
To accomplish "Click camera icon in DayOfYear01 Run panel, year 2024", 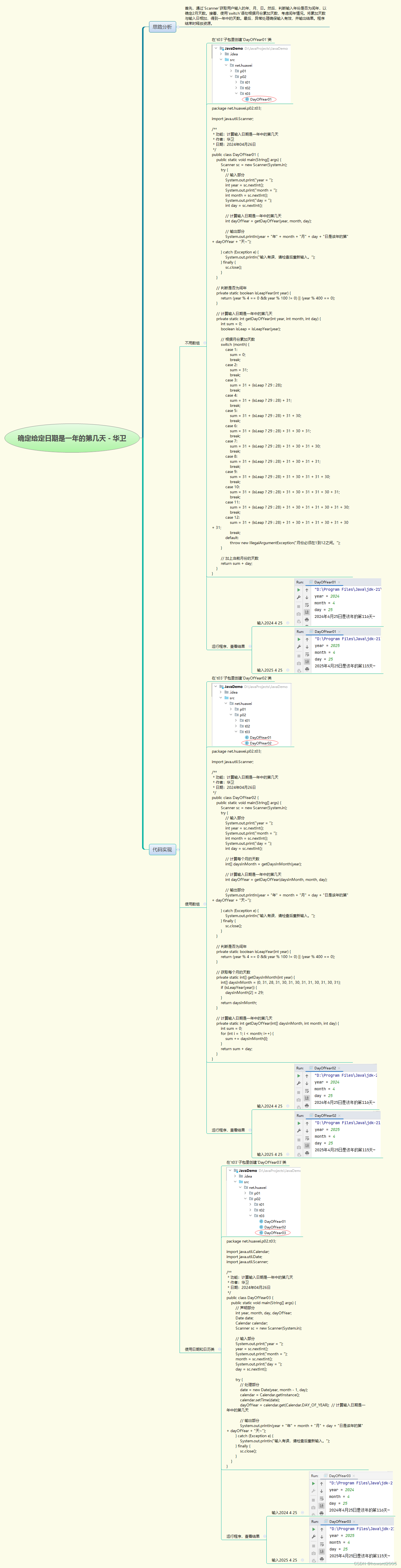I will click(x=299, y=614).
